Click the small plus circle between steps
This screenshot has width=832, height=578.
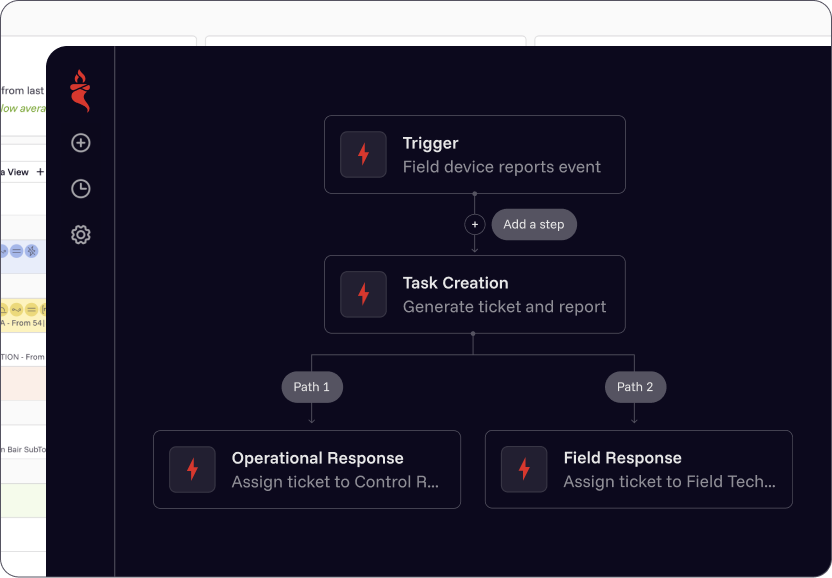click(x=475, y=224)
